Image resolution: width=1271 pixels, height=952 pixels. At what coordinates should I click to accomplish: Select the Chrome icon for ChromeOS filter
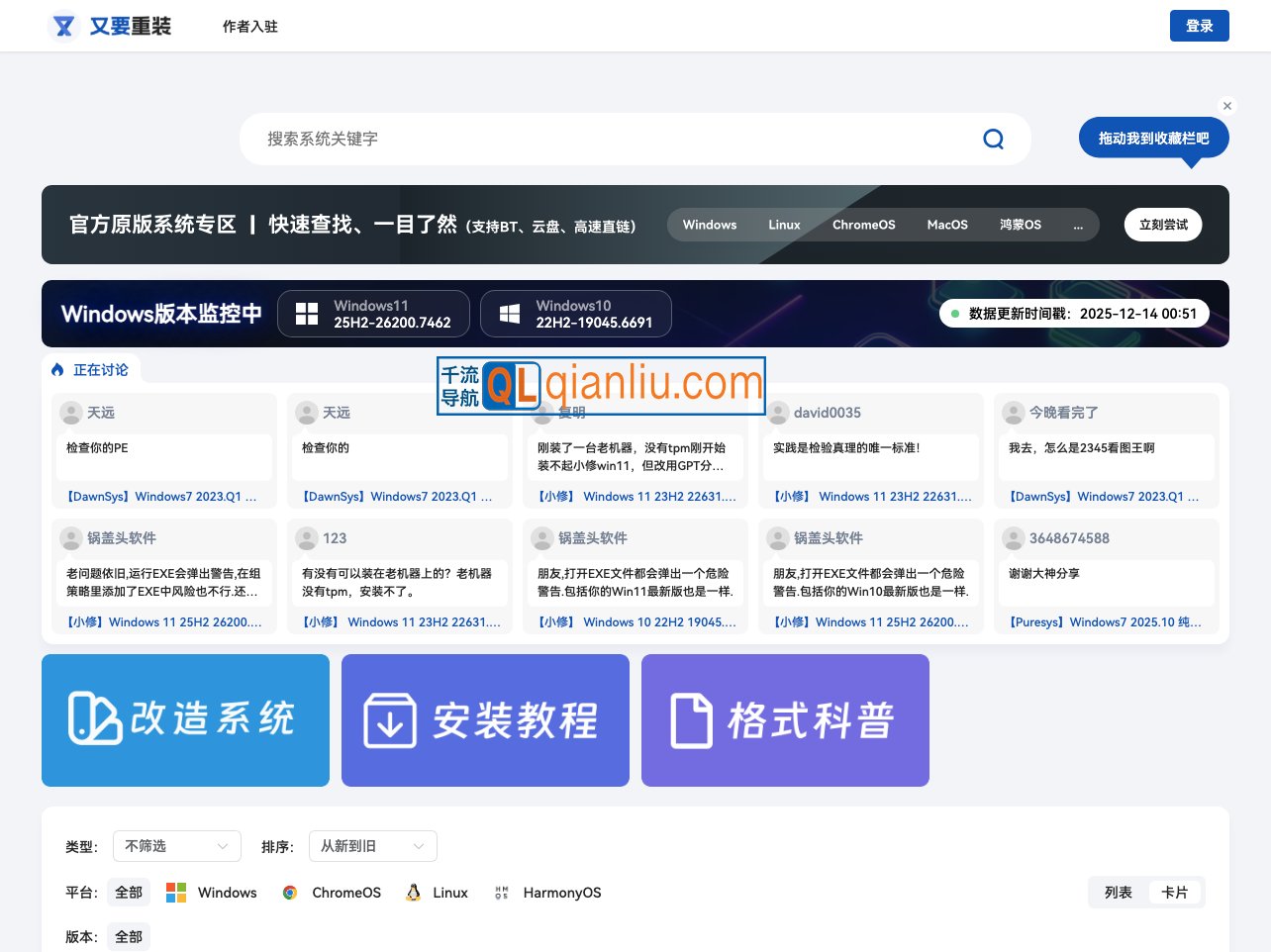(x=290, y=892)
